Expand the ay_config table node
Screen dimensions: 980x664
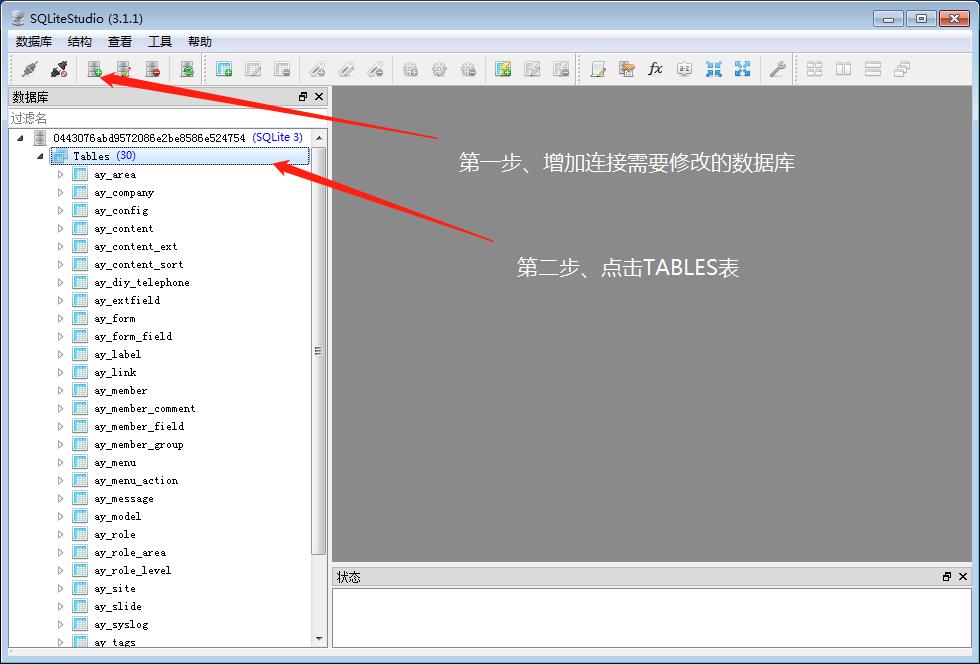pyautogui.click(x=61, y=211)
